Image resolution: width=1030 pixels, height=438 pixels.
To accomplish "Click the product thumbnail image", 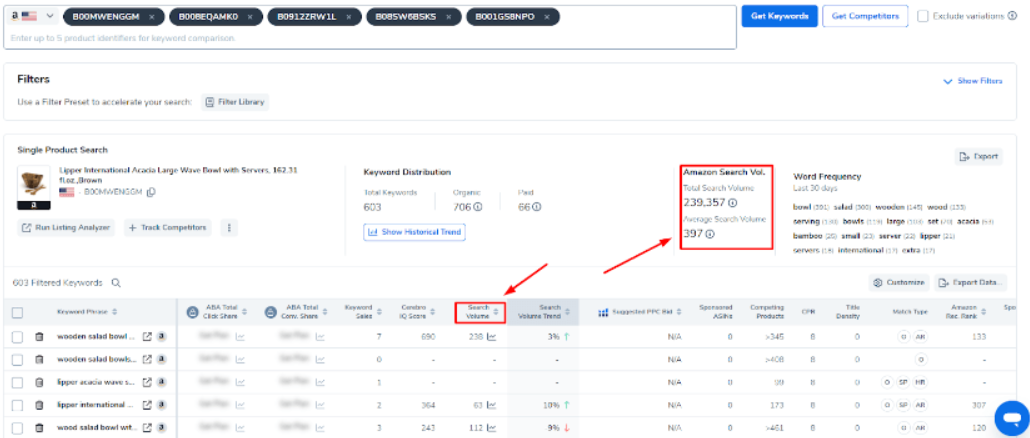I will pos(34,187).
